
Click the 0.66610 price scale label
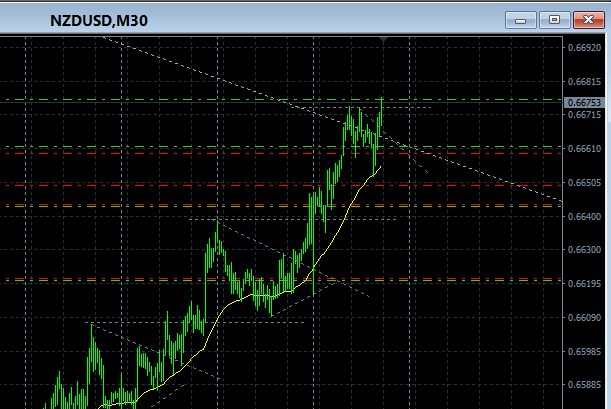click(x=585, y=148)
